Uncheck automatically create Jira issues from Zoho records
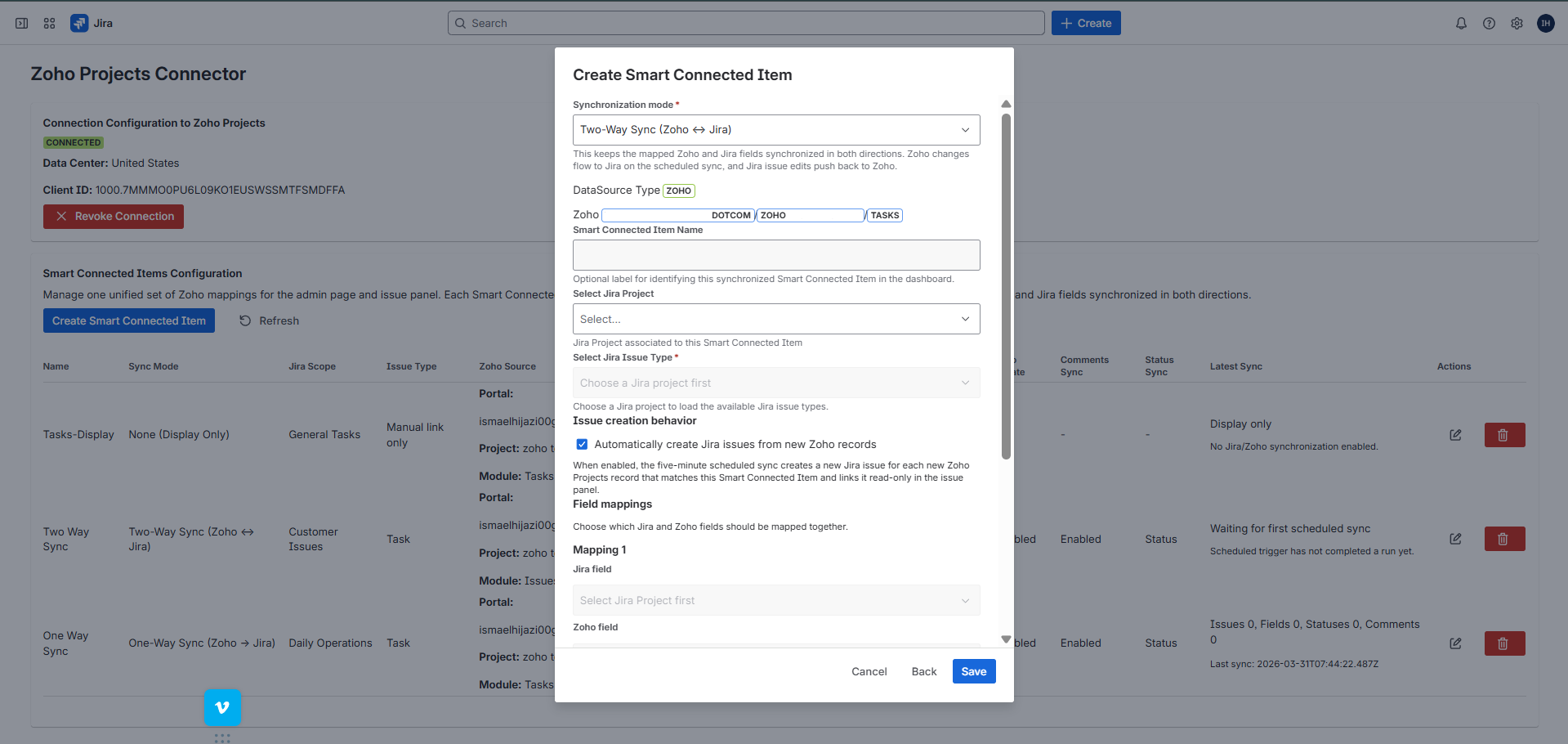Screen dimensions: 1568x744 pos(582,444)
